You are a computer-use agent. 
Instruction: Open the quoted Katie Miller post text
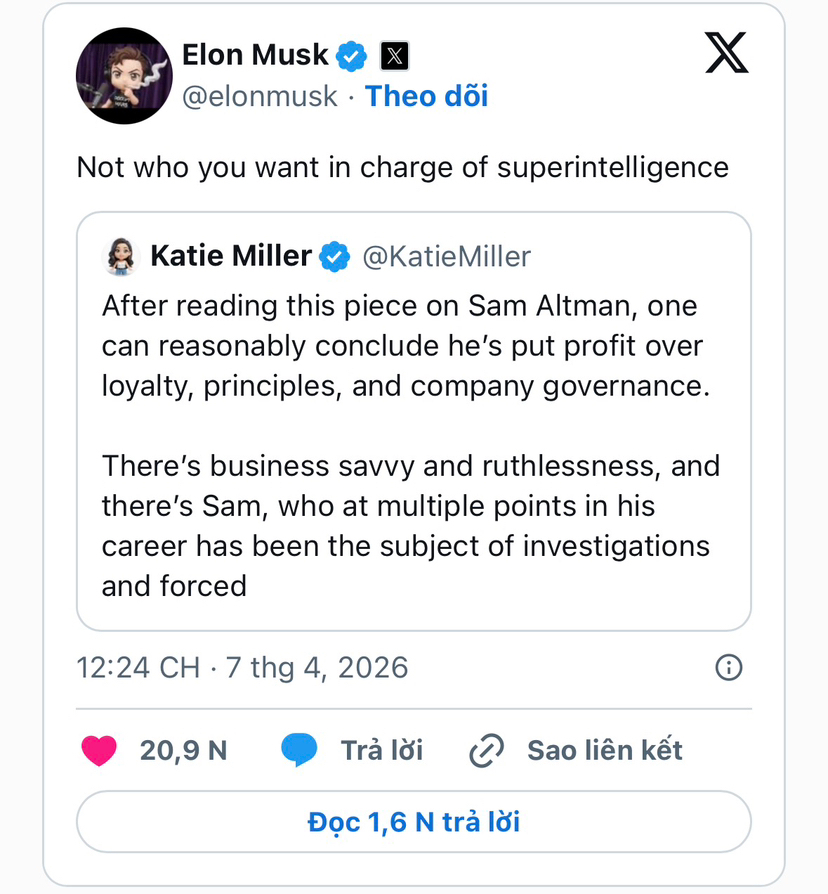tap(412, 445)
